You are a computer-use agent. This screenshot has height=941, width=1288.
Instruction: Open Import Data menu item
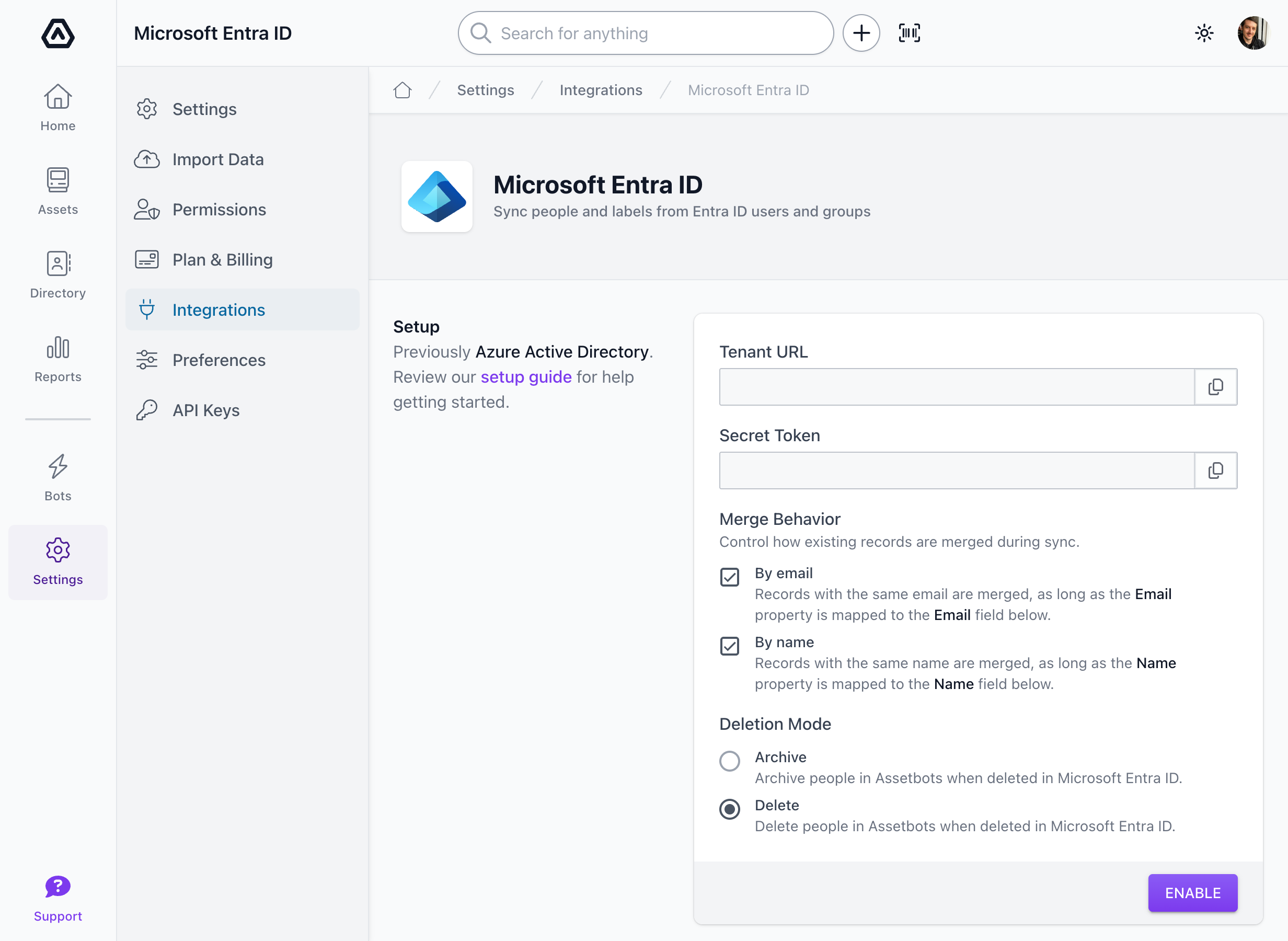click(243, 159)
